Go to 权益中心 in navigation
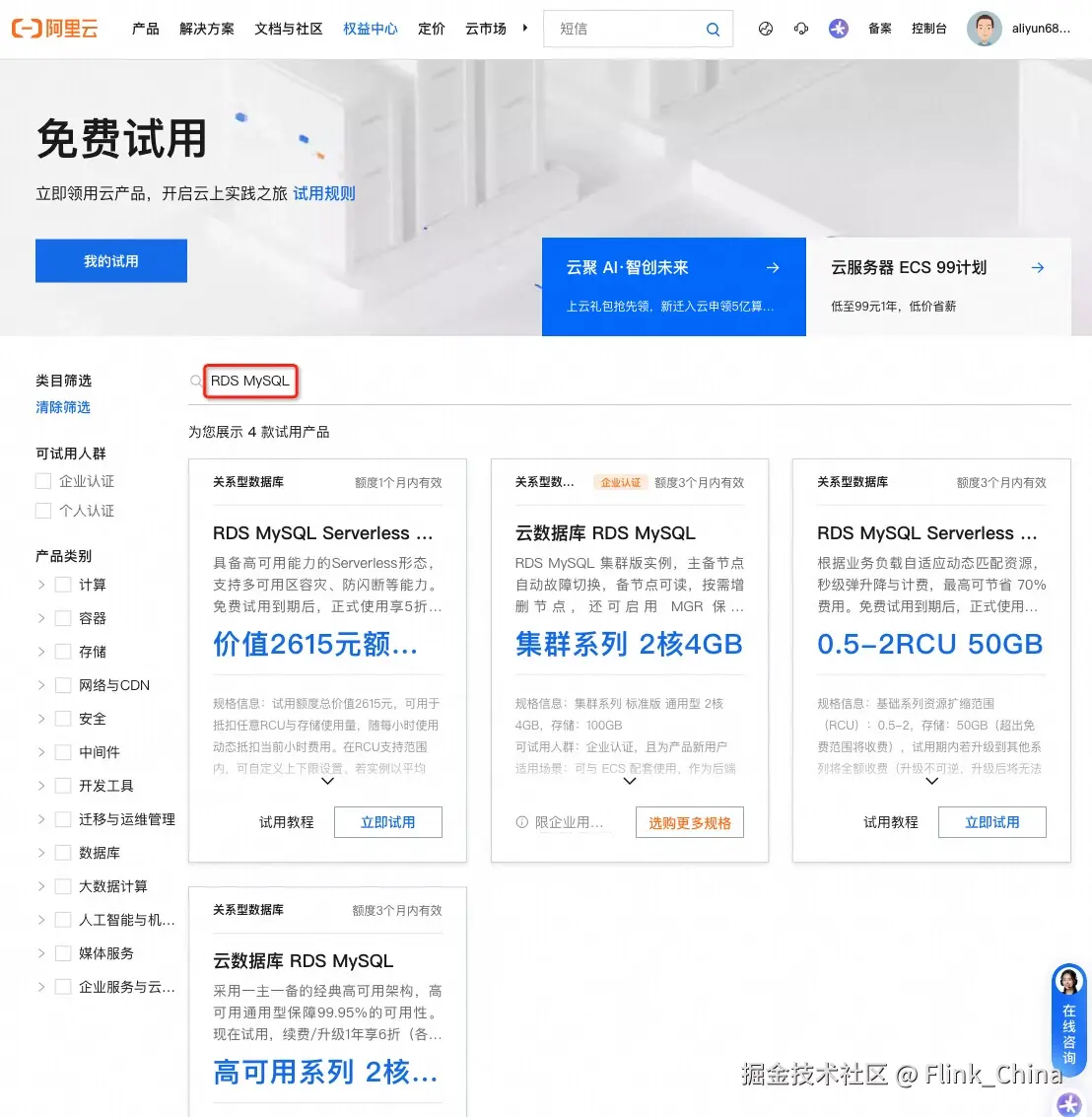The image size is (1092, 1117). tap(371, 29)
